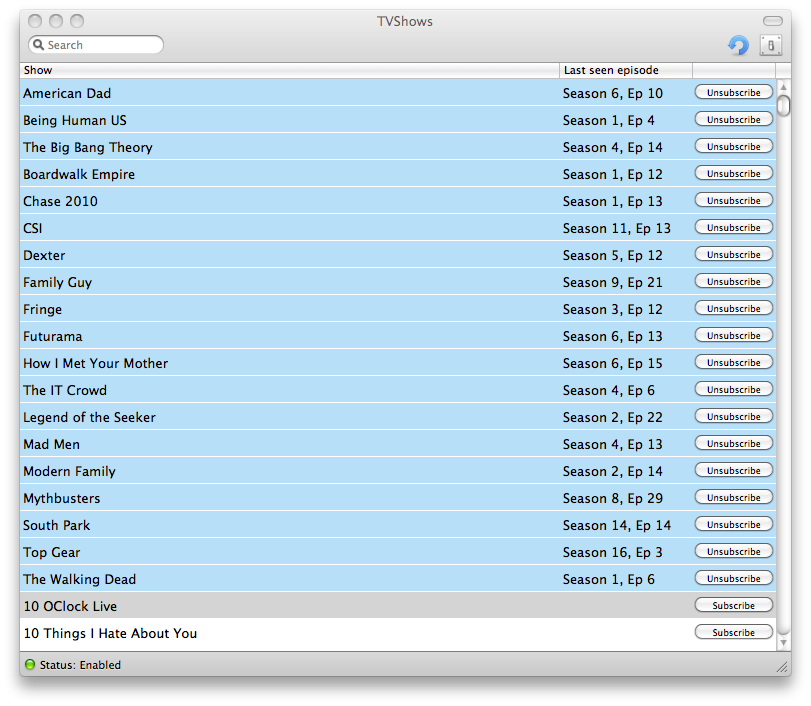This screenshot has width=811, height=706.
Task: Select the Fringe show title
Action: [x=42, y=309]
